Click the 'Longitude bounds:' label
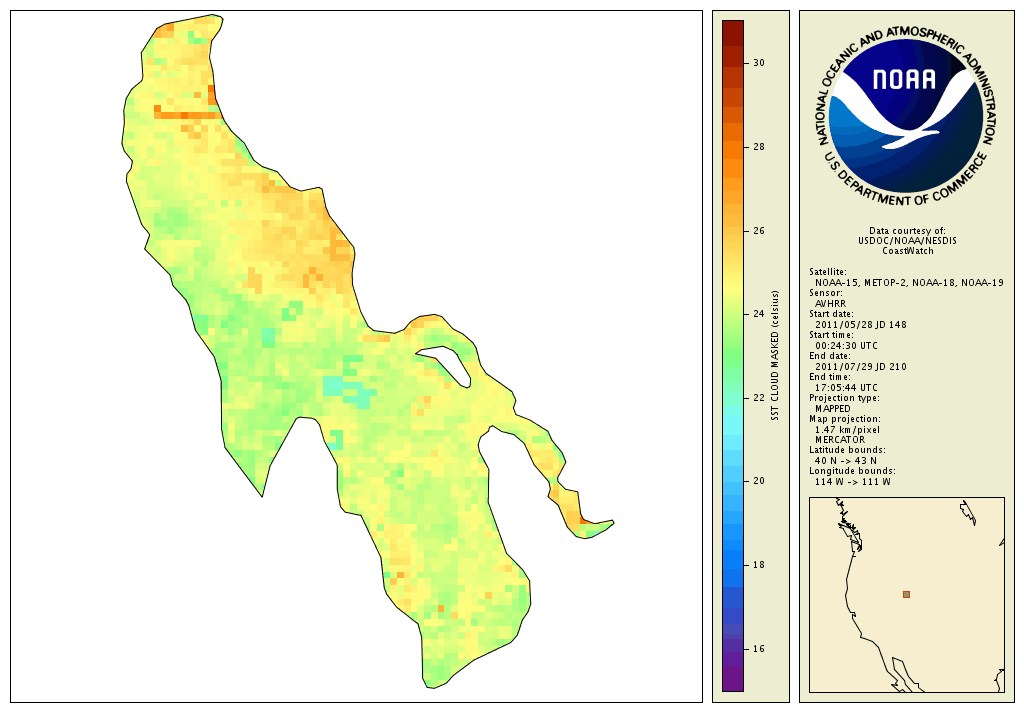Image resolution: width=1024 pixels, height=712 pixels. [852, 471]
